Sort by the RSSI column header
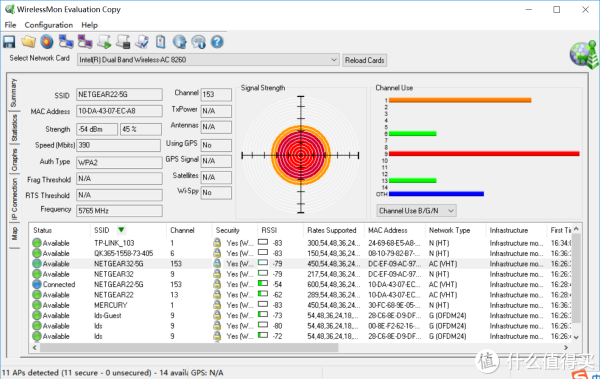600x379 pixels. pos(269,230)
